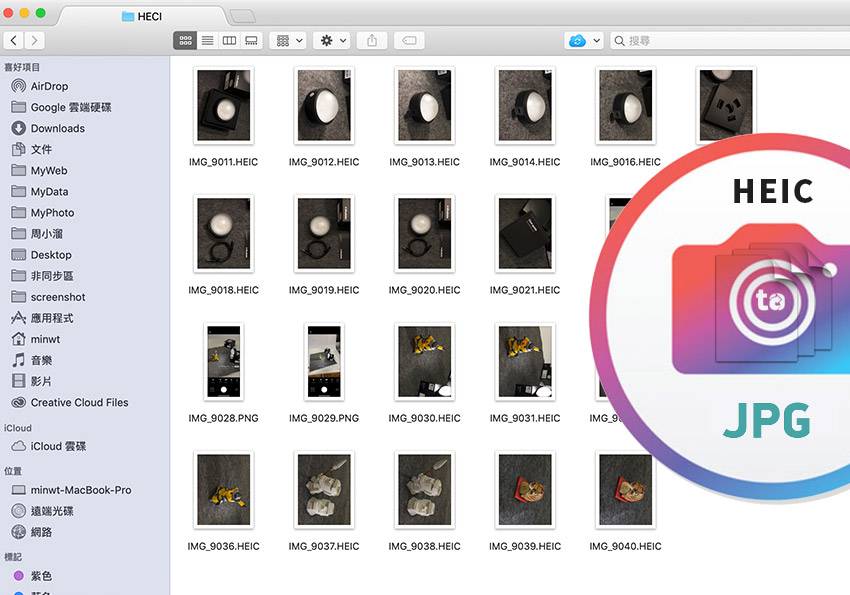Switch to column view in toolbar

tap(229, 41)
